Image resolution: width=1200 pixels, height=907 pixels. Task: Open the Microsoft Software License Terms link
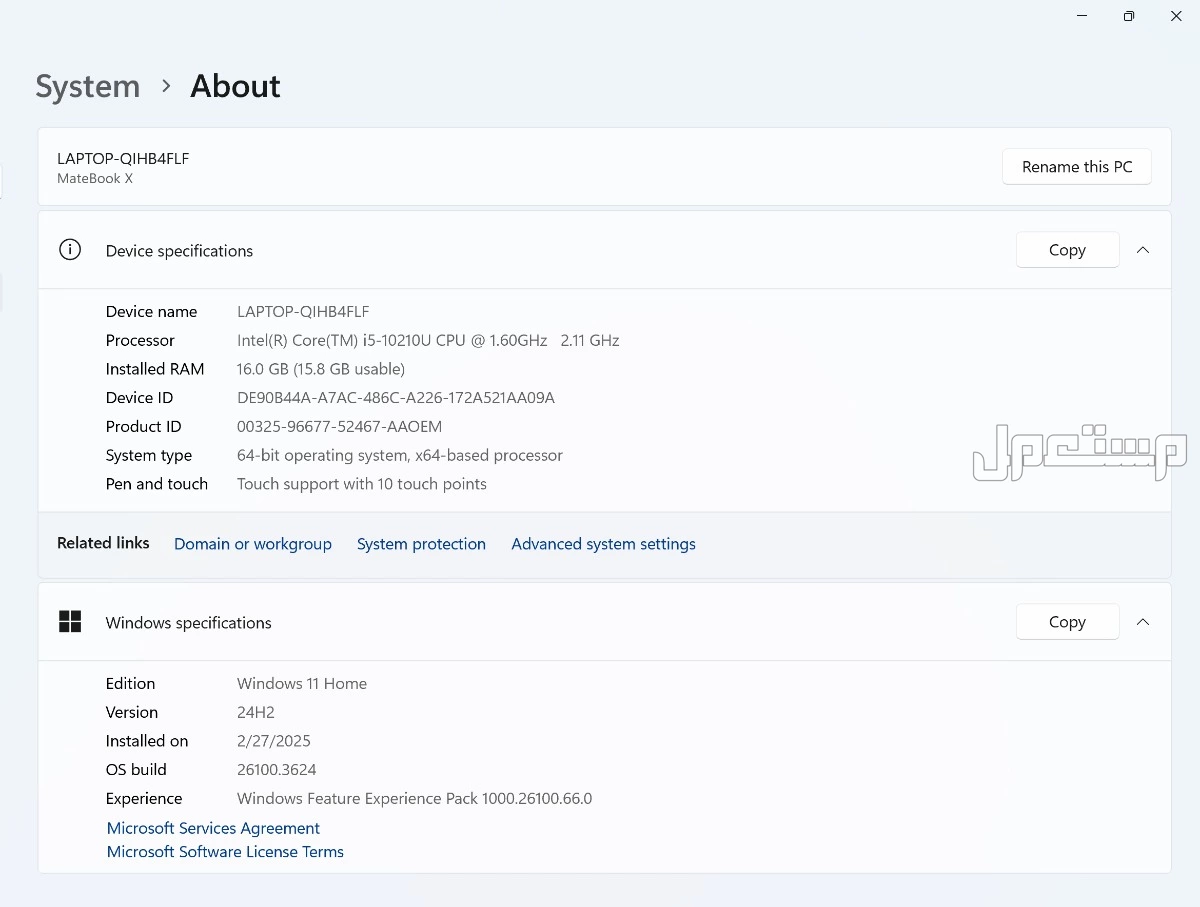point(225,852)
